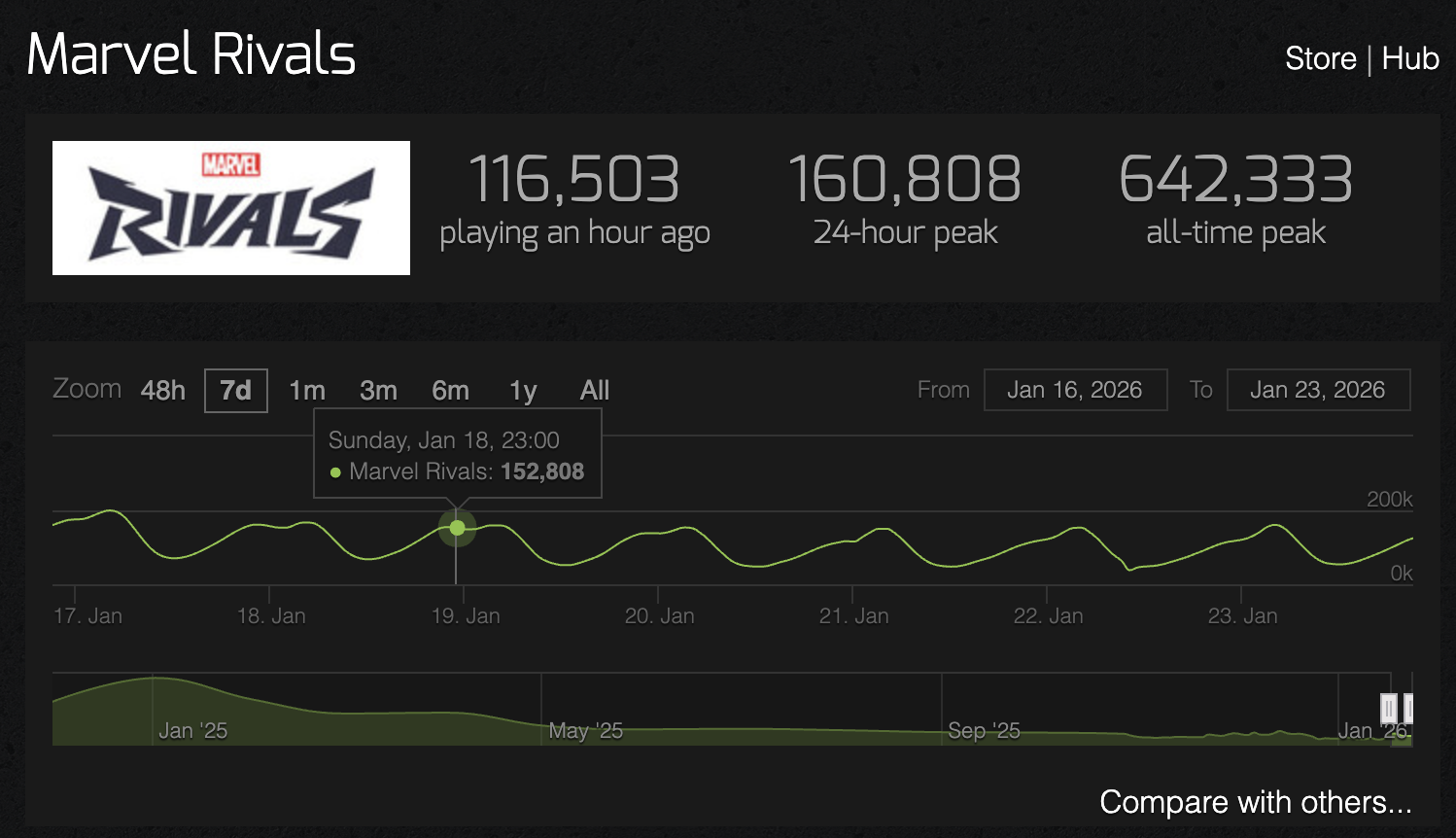Click the tooltip value 152,808
The width and height of the screenshot is (1456, 838).
(542, 471)
